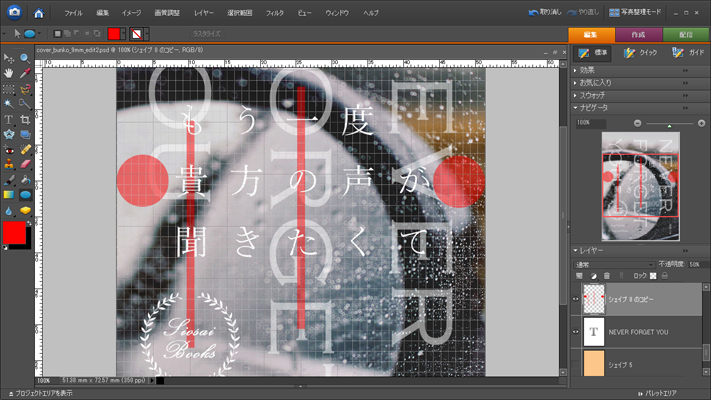The image size is (711, 400).
Task: Open ellipse shape tool options dropdown
Action: pyautogui.click(x=39, y=34)
